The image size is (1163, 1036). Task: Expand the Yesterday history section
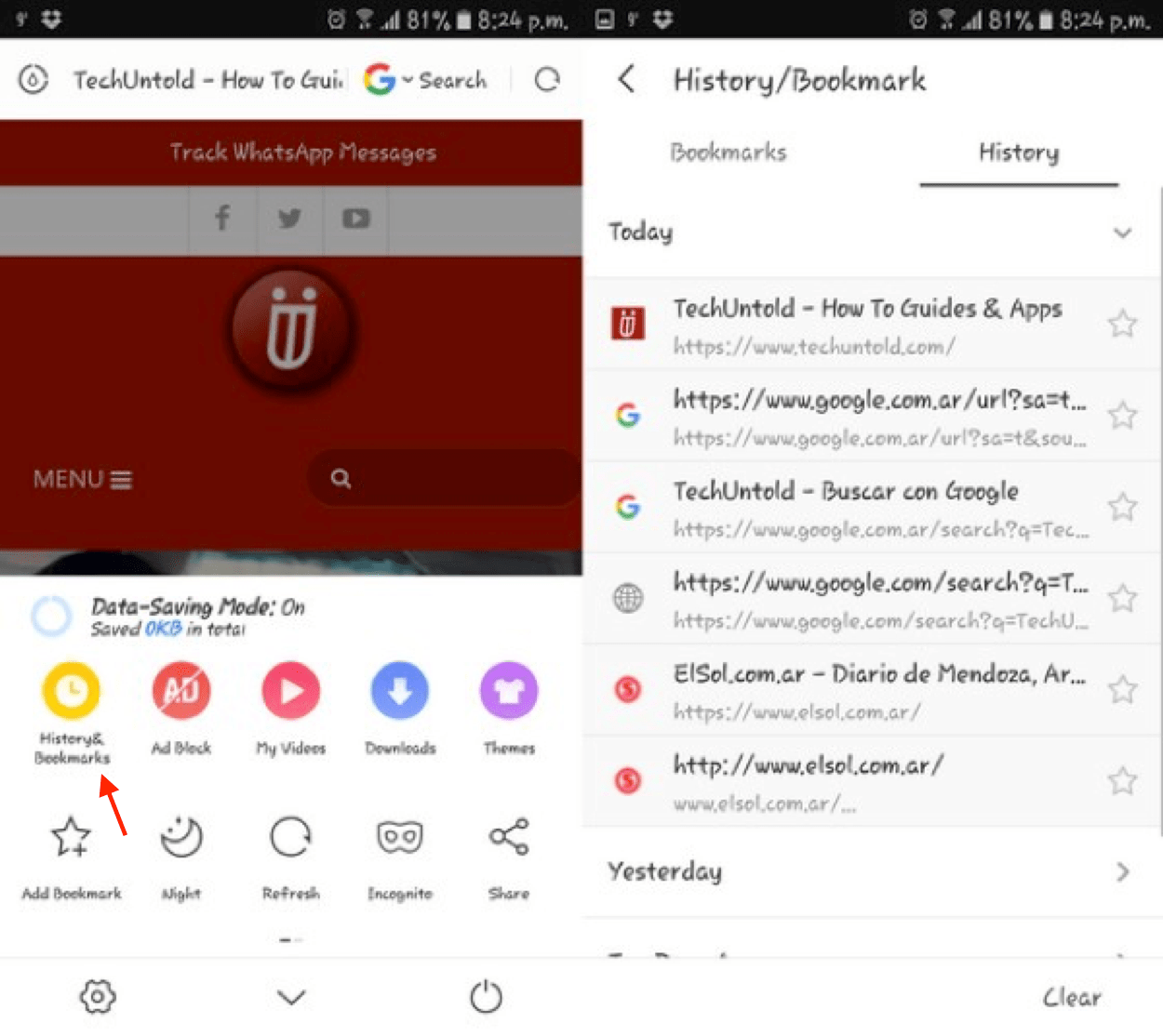pos(1122,871)
